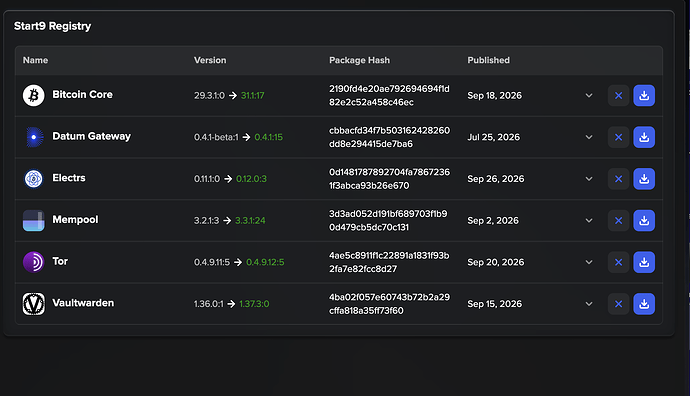Image resolution: width=690 pixels, height=396 pixels.
Task: Expand the Datum Gateway row chevron
Action: coord(589,137)
